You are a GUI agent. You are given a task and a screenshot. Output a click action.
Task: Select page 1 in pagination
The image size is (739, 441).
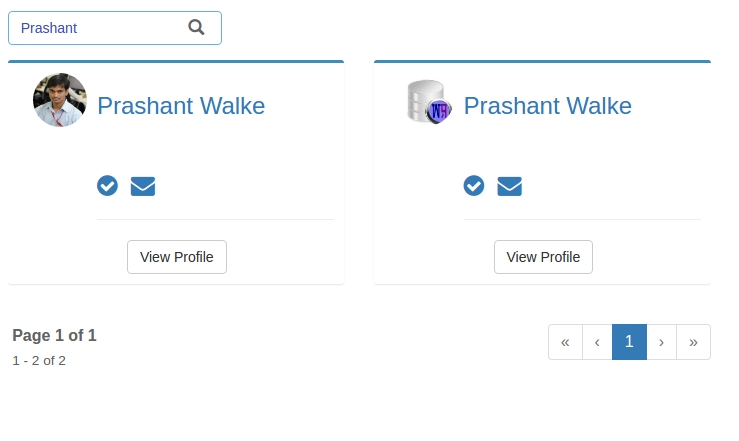coord(629,342)
